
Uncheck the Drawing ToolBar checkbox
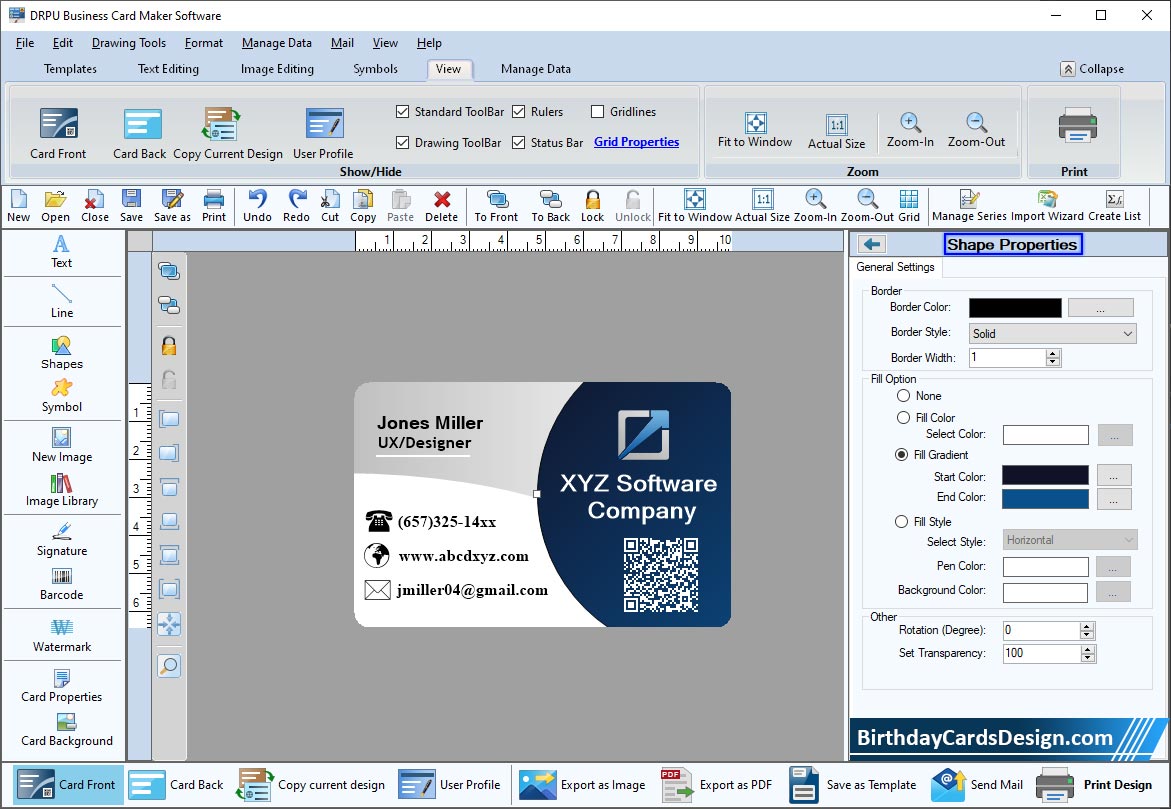[x=403, y=142]
